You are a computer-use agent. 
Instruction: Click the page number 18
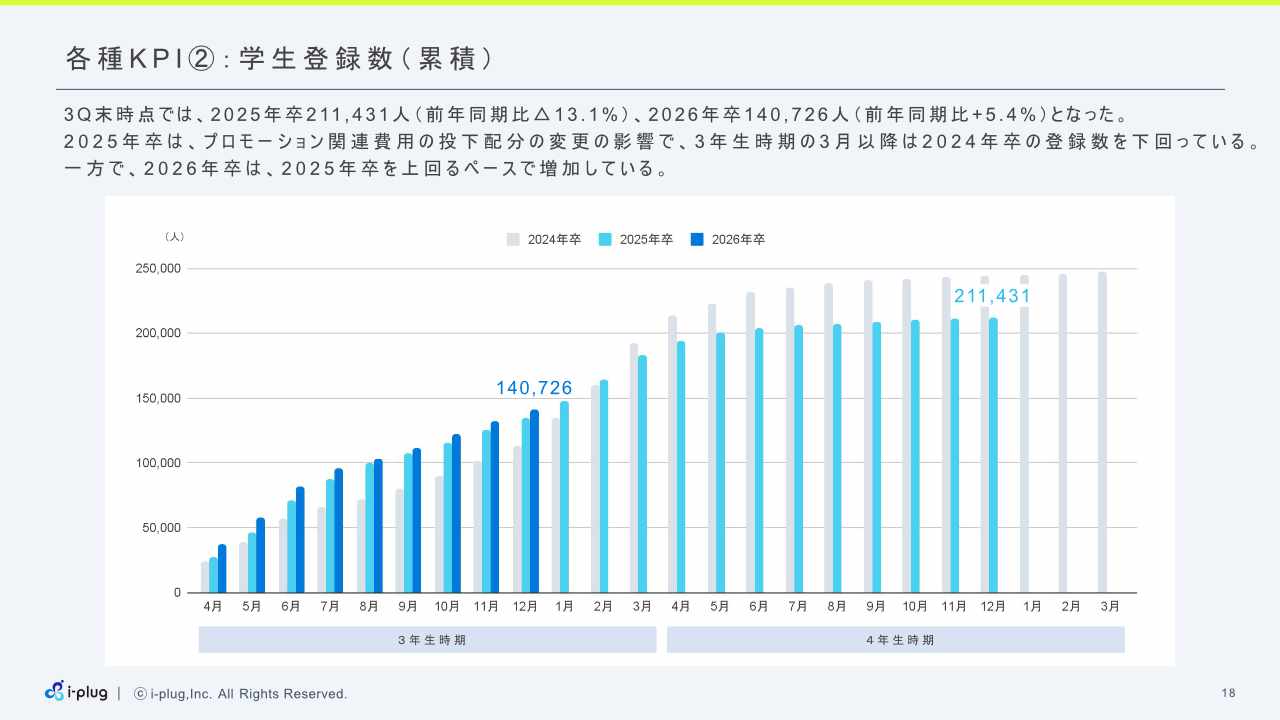[1229, 693]
